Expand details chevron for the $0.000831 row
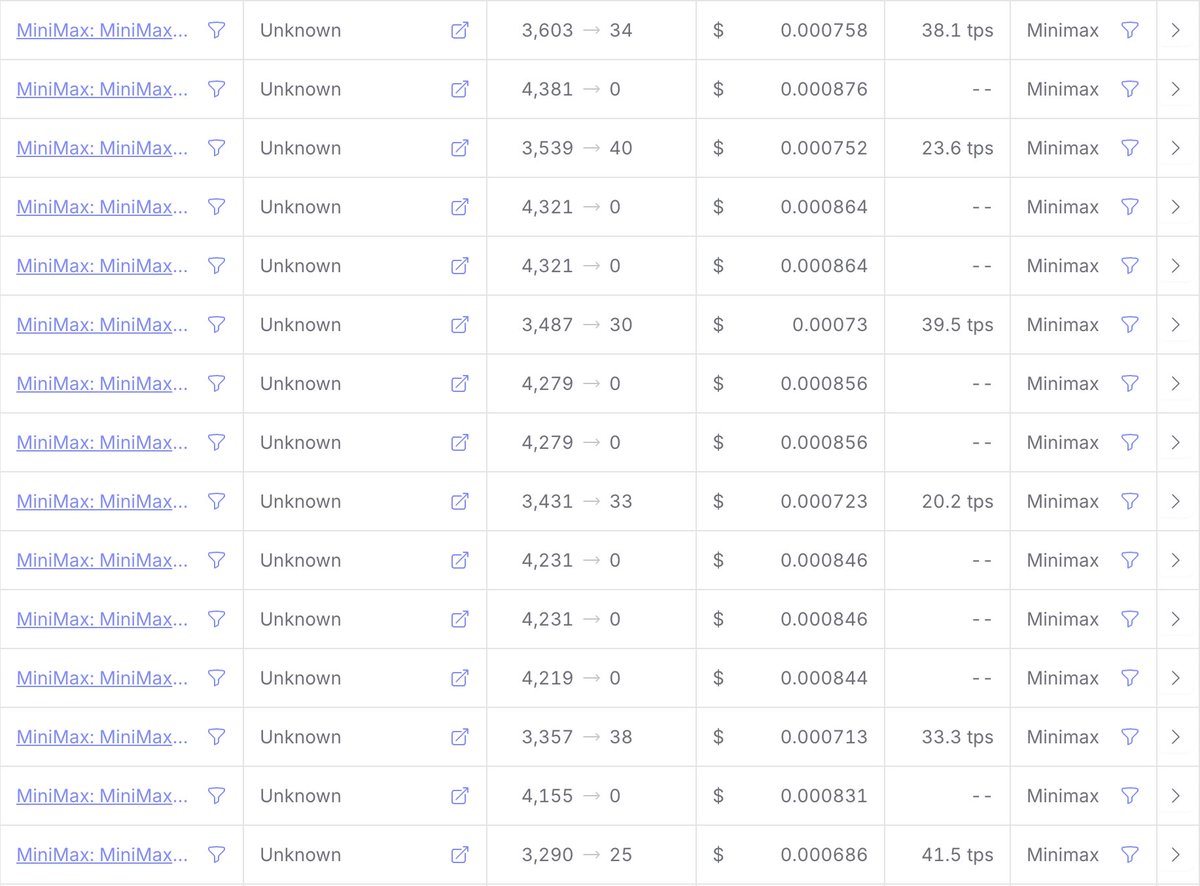The width and height of the screenshot is (1200, 886). click(1176, 796)
